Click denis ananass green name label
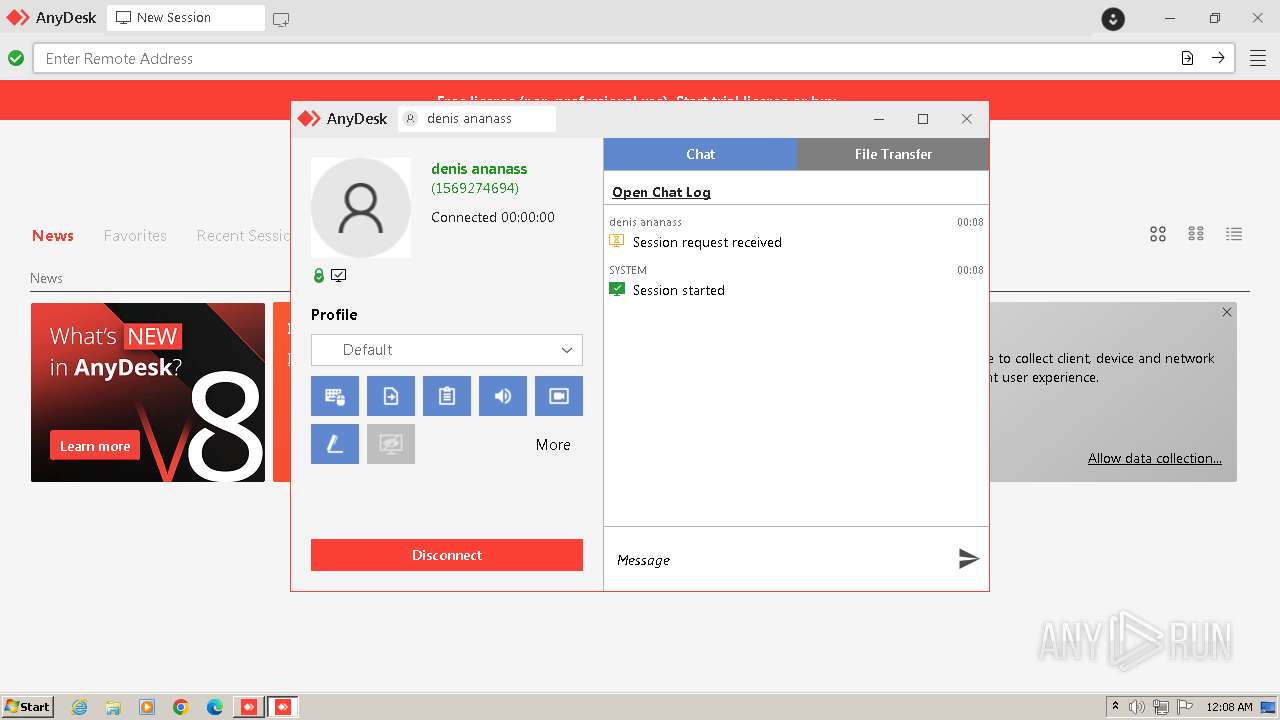Image resolution: width=1280 pixels, height=720 pixels. [x=479, y=169]
